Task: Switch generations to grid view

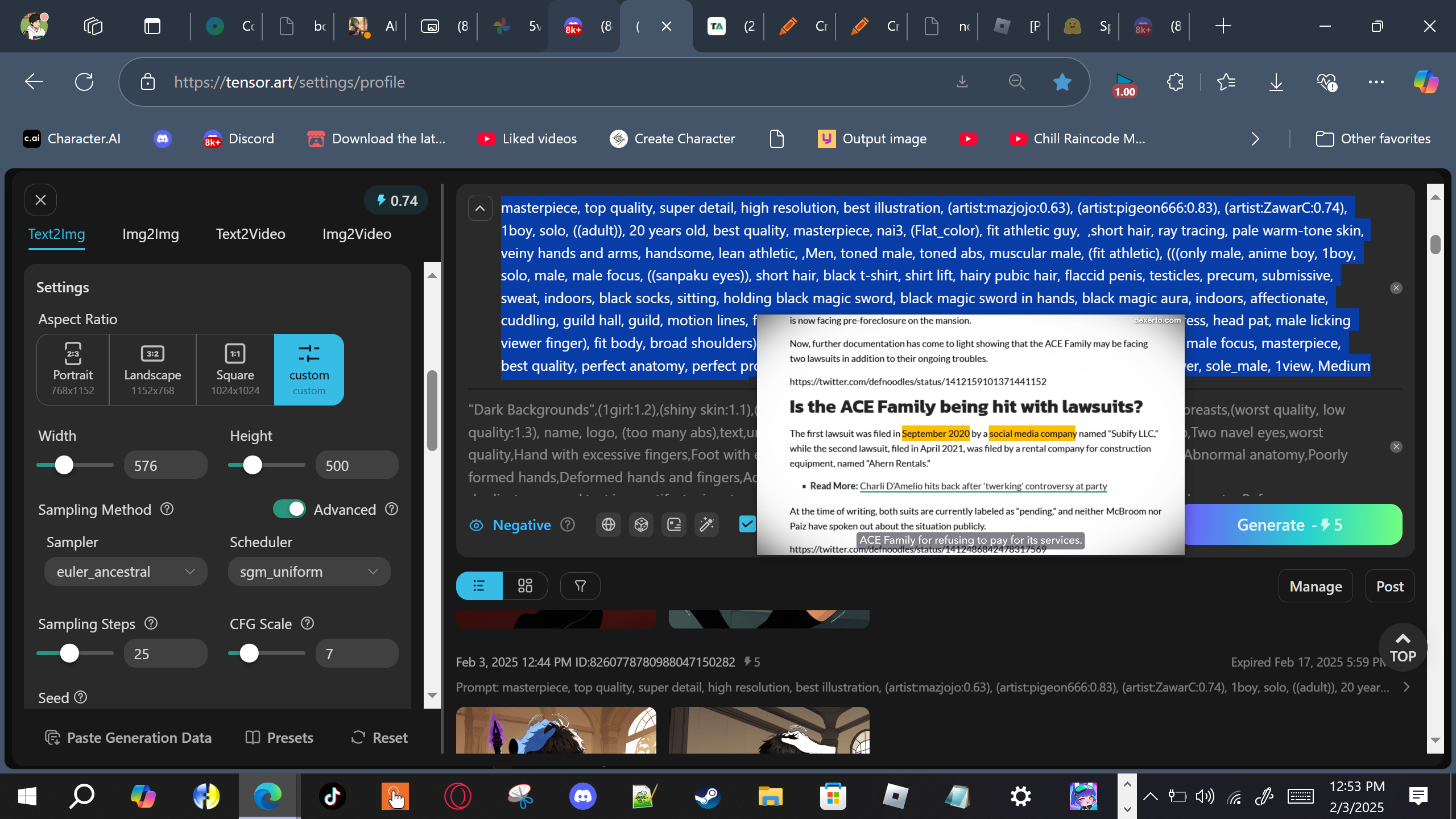Action: pyautogui.click(x=525, y=586)
